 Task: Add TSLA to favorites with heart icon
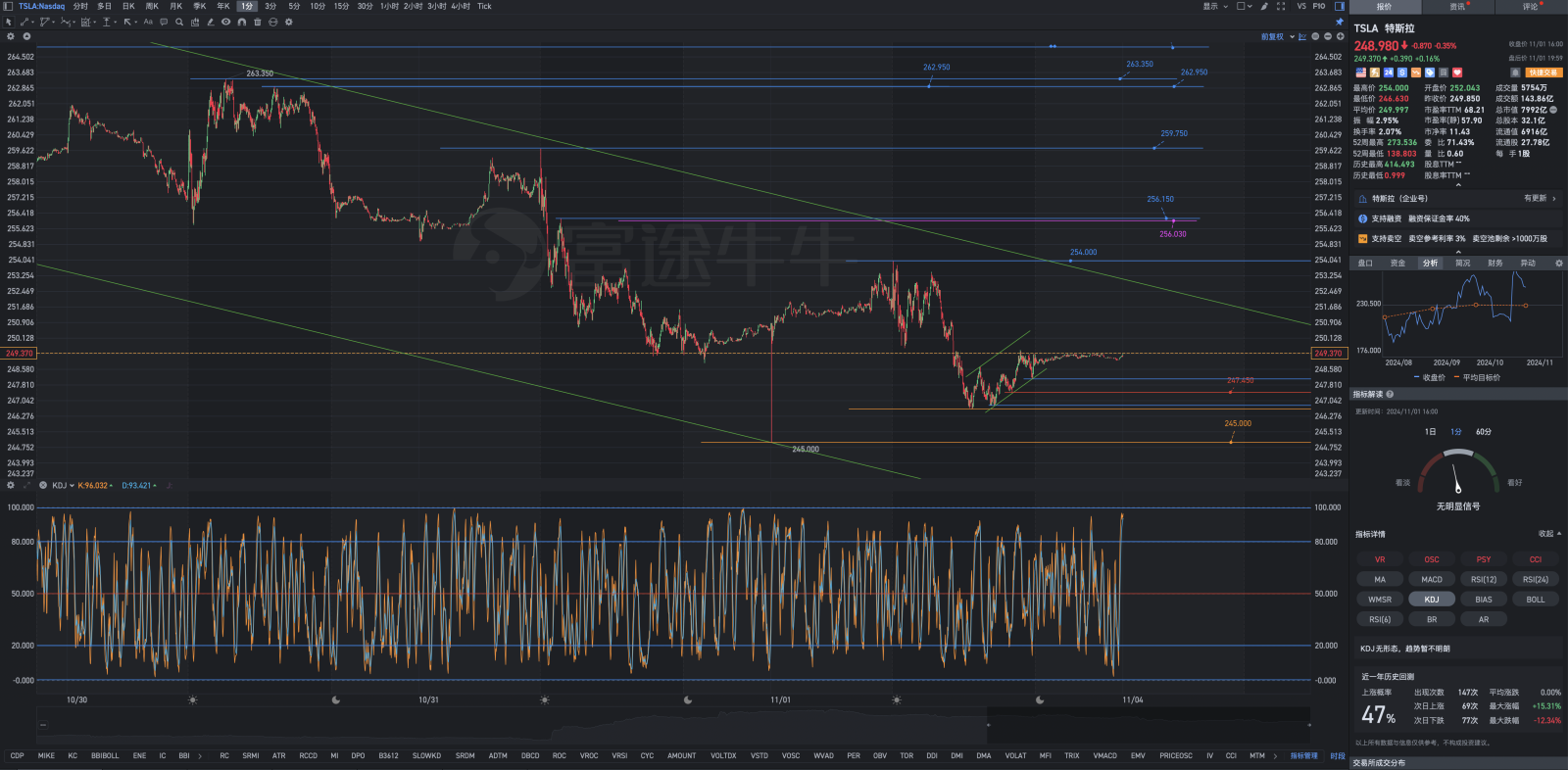point(1457,72)
